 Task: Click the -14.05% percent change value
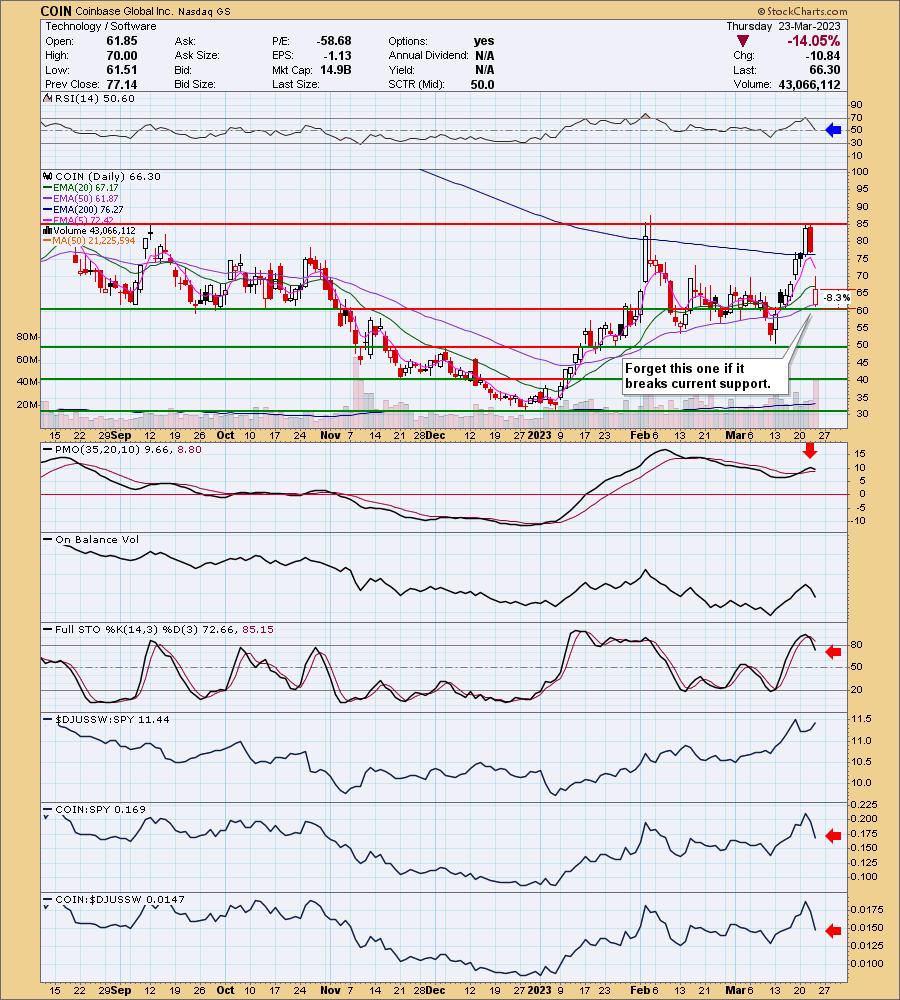pos(813,41)
